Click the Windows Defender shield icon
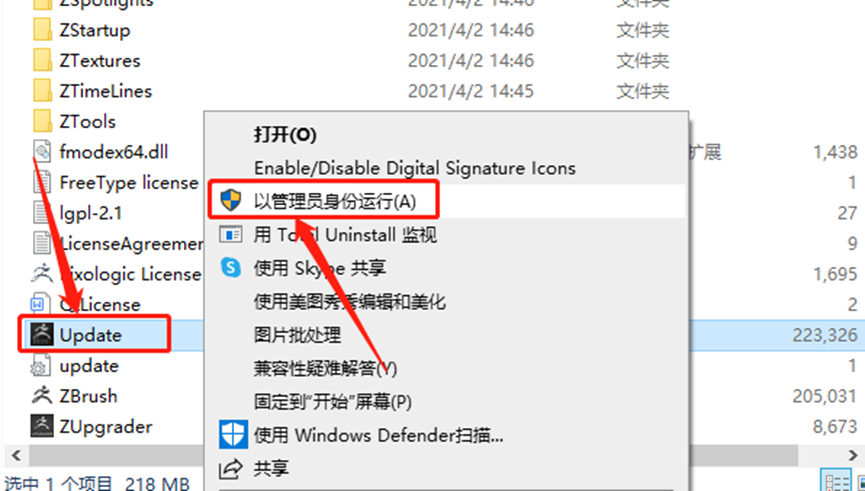This screenshot has width=865, height=491. 231,434
